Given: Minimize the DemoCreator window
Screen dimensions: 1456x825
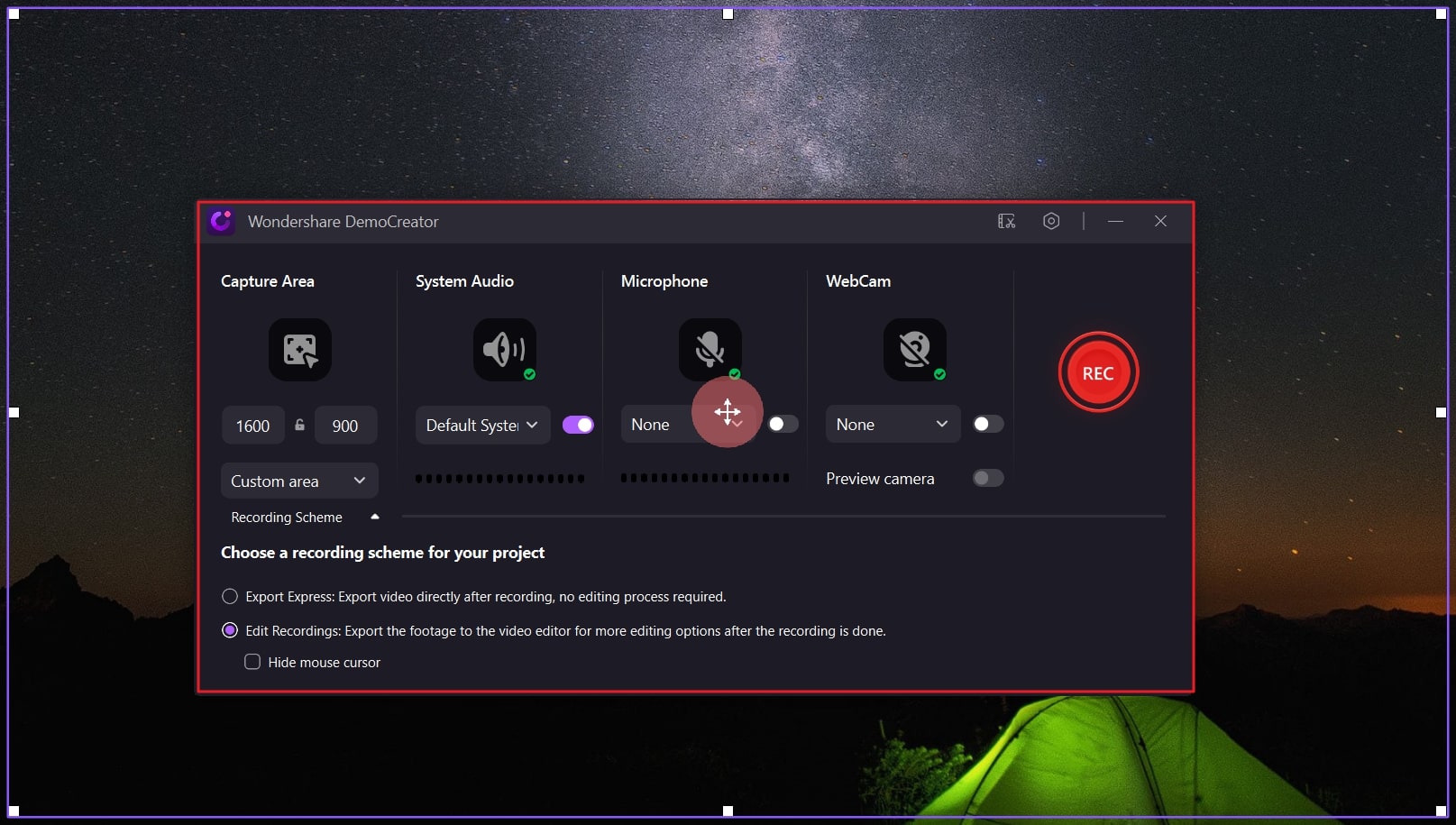Looking at the screenshot, I should pyautogui.click(x=1115, y=221).
